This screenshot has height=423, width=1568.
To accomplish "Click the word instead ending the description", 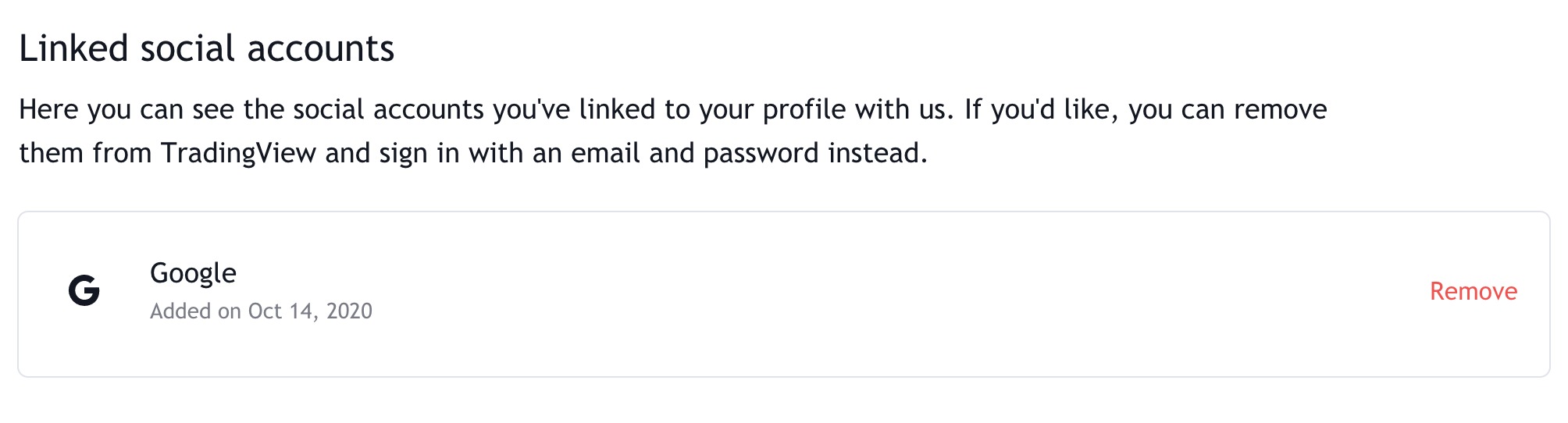I will pyautogui.click(x=878, y=153).
